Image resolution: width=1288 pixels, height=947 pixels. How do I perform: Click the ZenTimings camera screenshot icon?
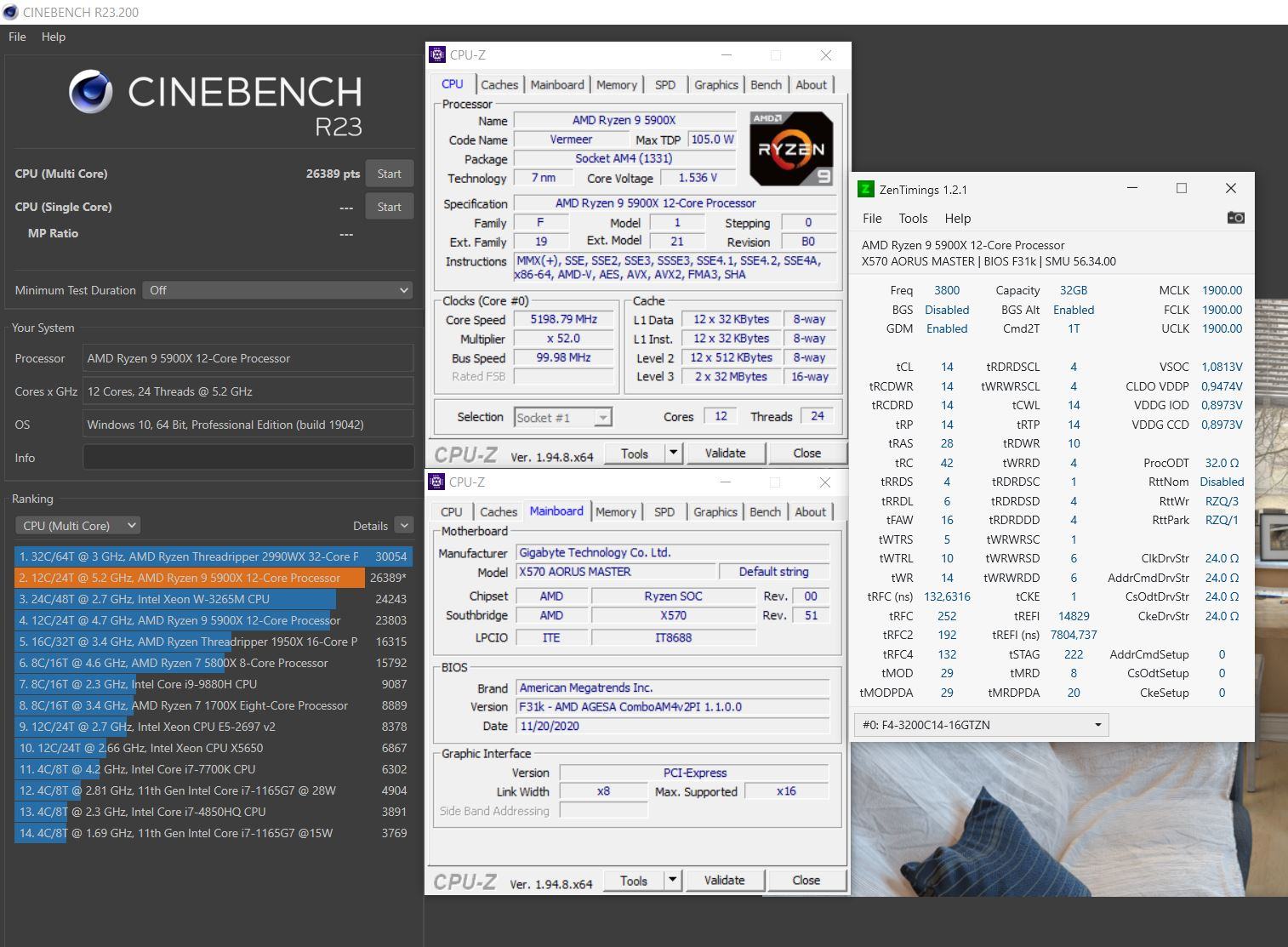[x=1235, y=218]
